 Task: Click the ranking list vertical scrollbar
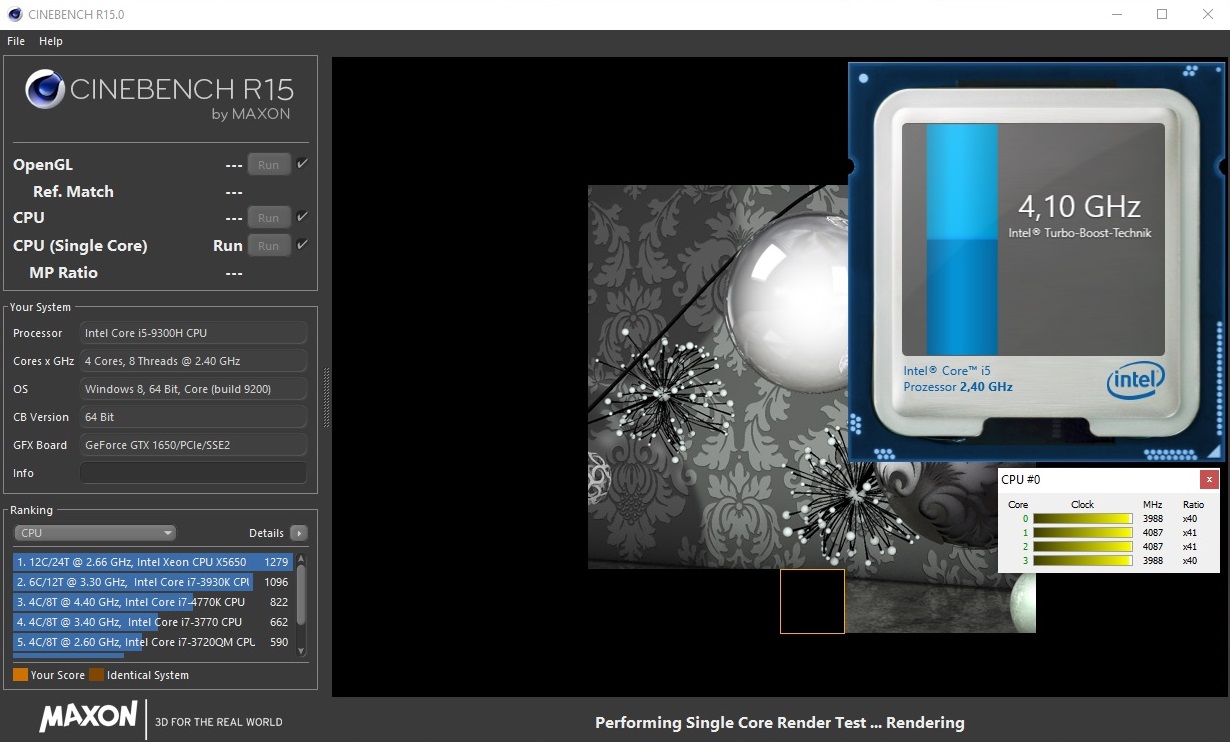302,595
